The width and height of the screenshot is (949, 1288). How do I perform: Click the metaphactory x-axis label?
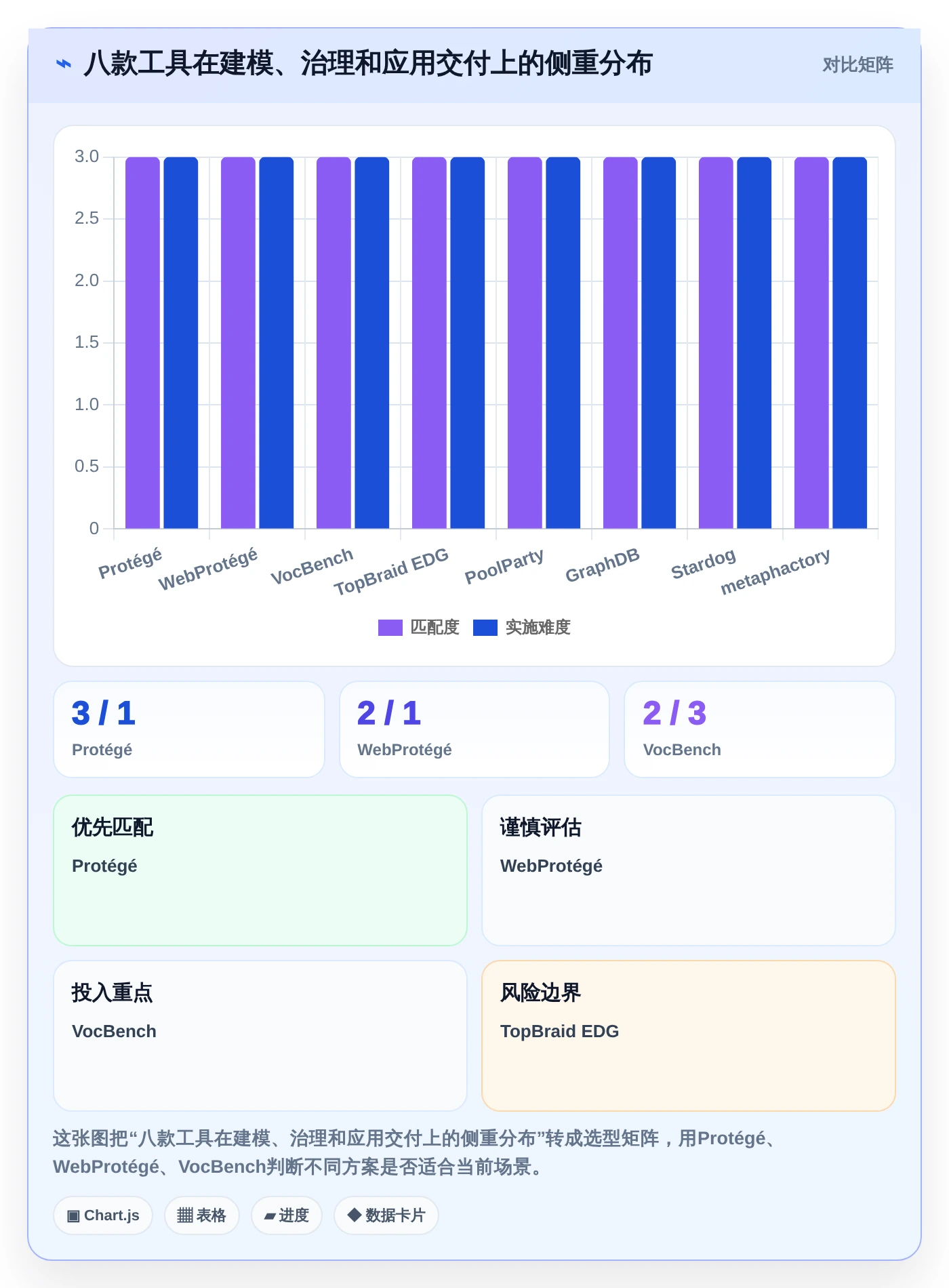[x=775, y=571]
